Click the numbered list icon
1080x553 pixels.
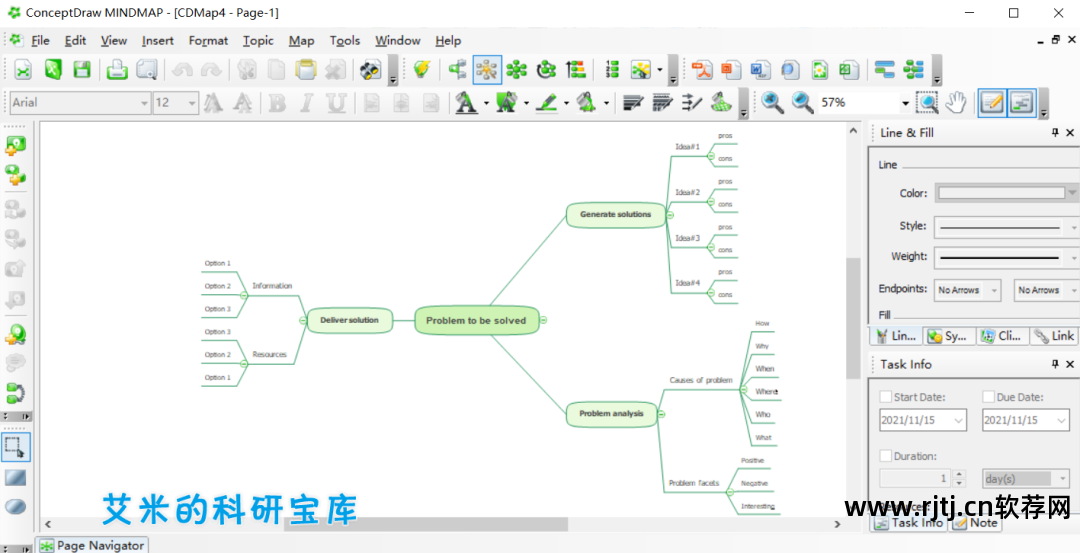[x=612, y=69]
